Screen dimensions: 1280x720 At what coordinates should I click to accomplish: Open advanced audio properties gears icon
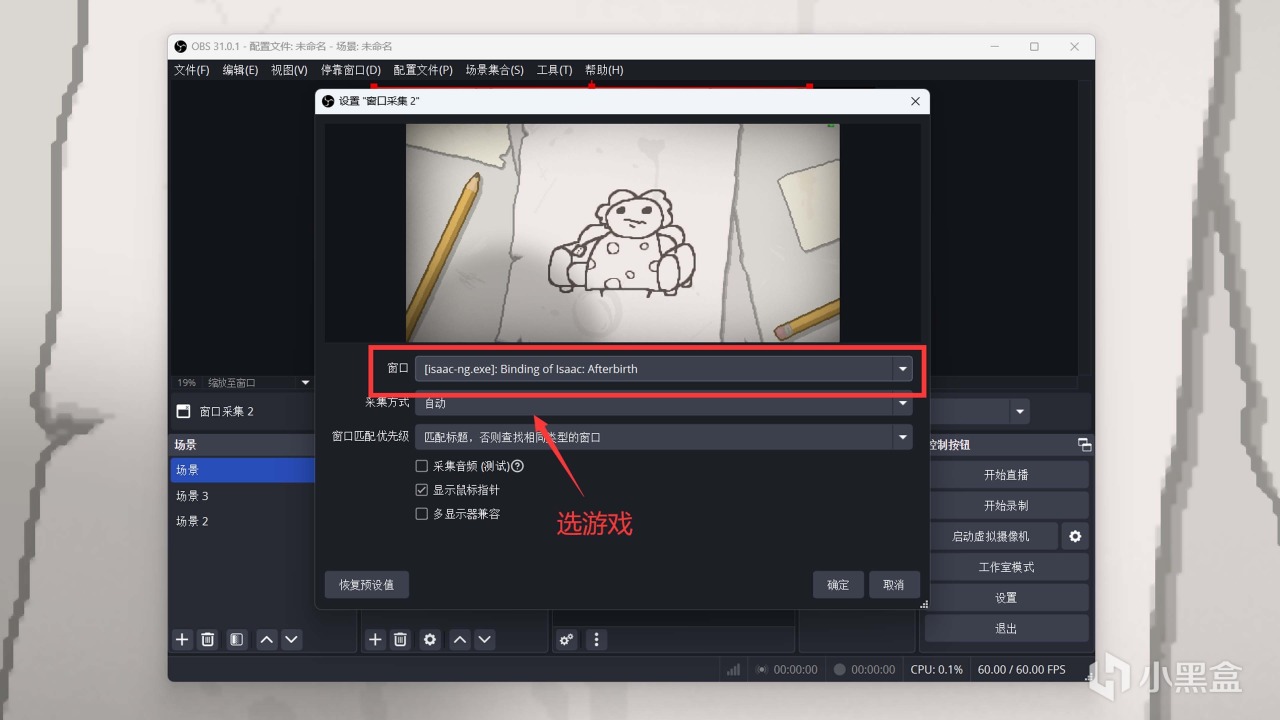(567, 639)
